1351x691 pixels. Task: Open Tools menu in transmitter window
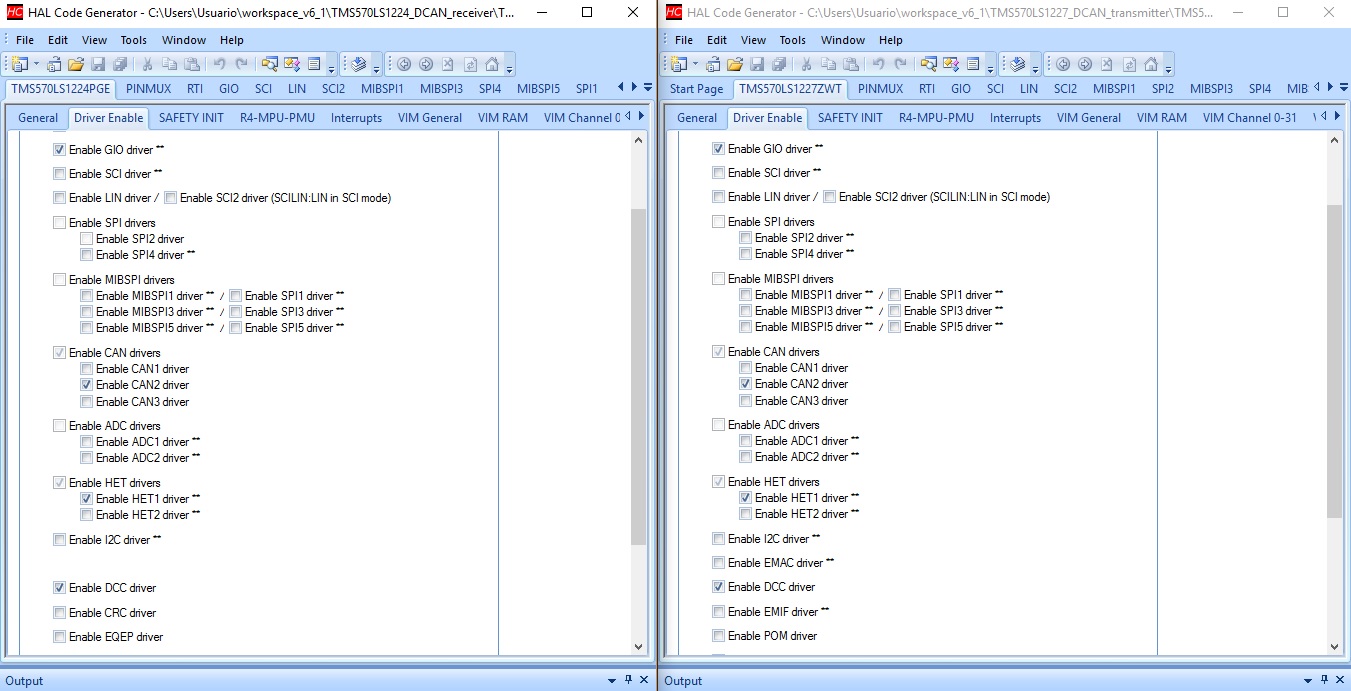click(x=793, y=40)
